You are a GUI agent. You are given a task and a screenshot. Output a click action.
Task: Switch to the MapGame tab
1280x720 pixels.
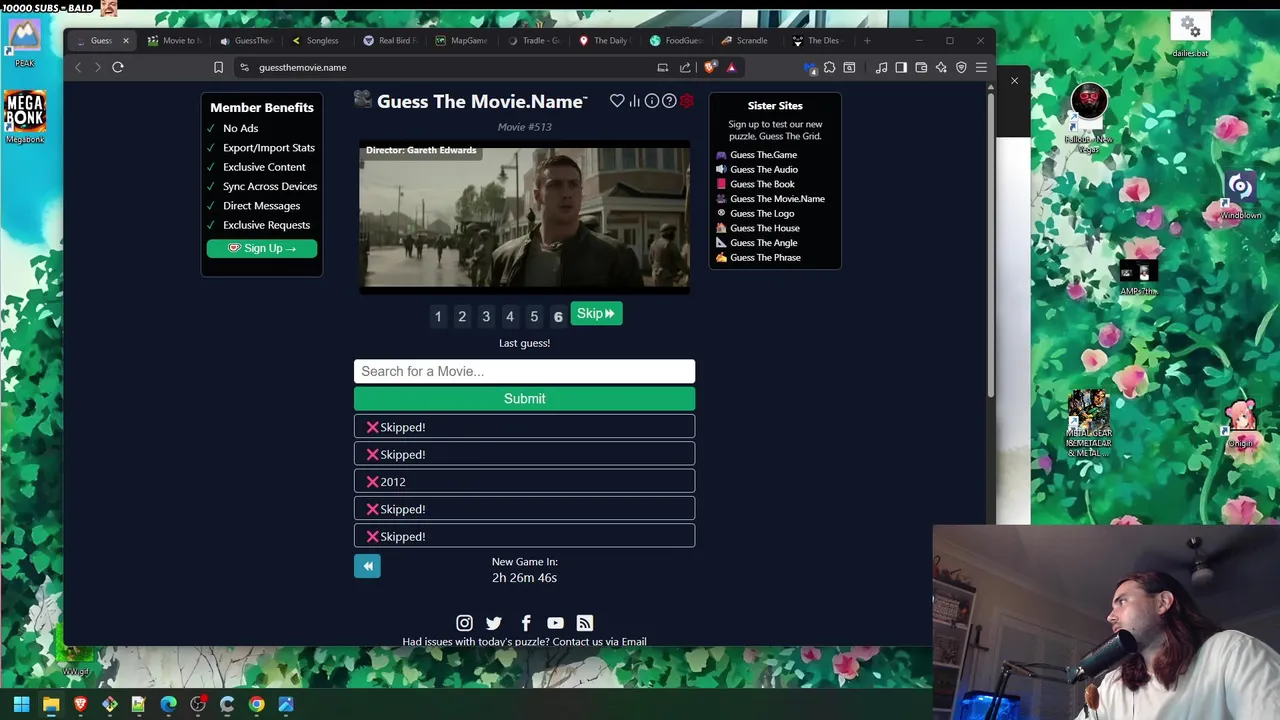click(x=461, y=41)
